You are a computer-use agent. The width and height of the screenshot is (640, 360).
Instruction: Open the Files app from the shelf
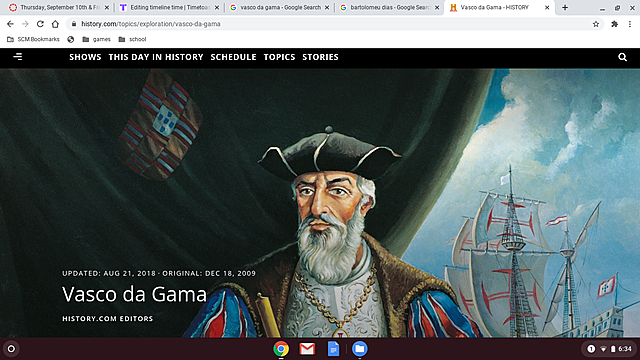(360, 349)
